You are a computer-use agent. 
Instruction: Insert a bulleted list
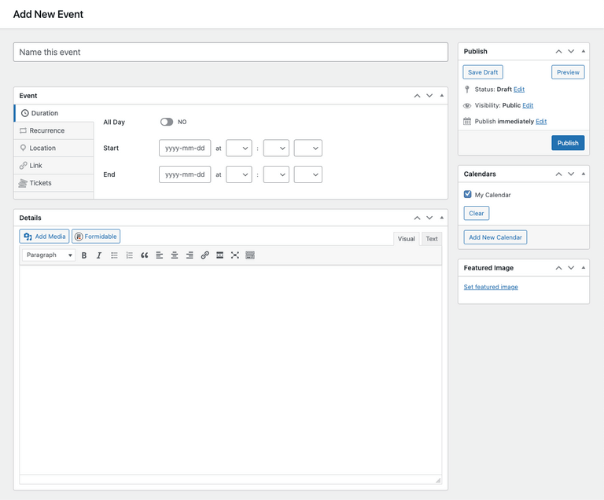114,255
